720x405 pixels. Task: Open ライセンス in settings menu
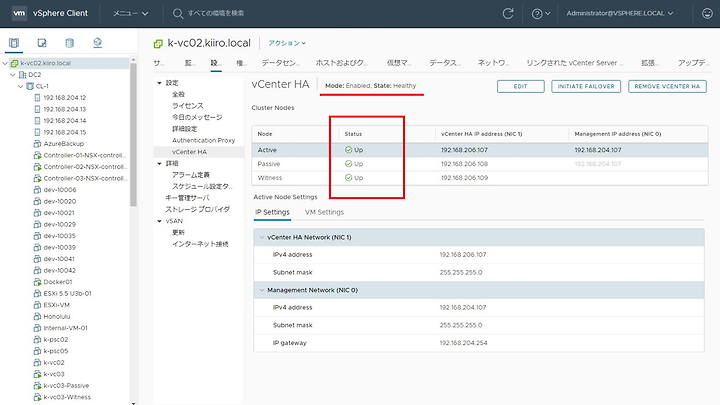pos(187,106)
